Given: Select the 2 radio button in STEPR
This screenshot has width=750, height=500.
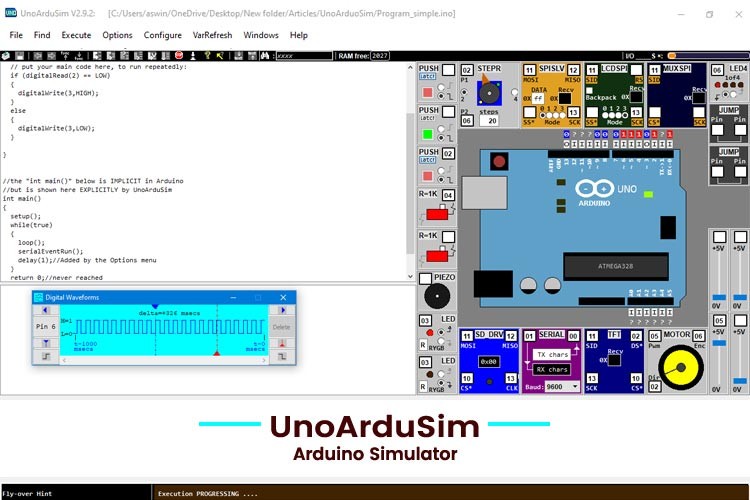Looking at the screenshot, I should point(464,92).
